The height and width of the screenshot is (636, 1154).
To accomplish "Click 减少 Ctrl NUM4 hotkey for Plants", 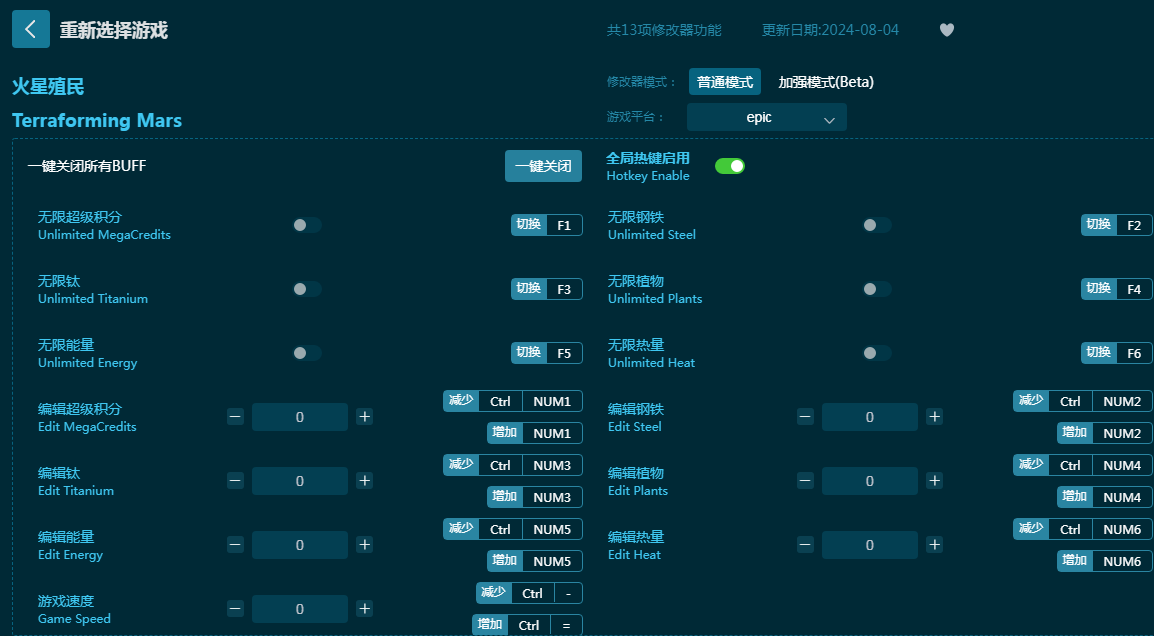I will point(1083,465).
